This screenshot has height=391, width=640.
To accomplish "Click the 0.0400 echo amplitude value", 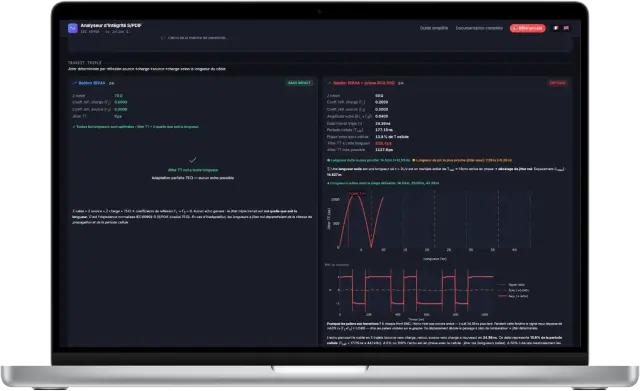I will (382, 116).
